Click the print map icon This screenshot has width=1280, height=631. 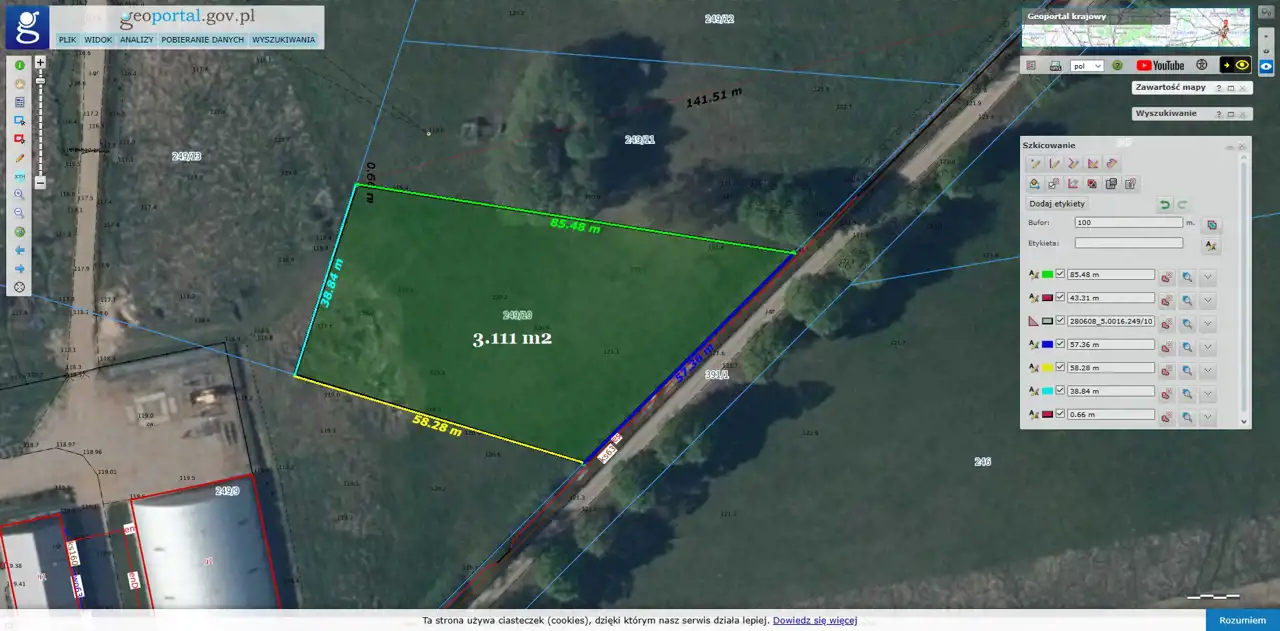(x=1055, y=66)
